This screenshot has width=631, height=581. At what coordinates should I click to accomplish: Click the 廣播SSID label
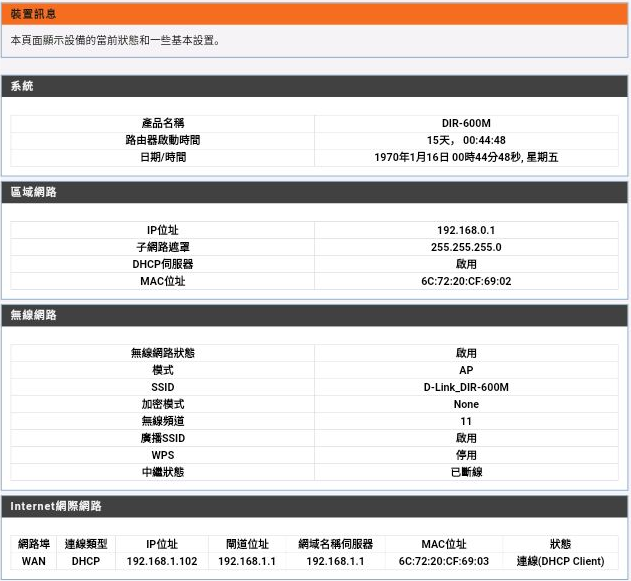pyautogui.click(x=163, y=438)
